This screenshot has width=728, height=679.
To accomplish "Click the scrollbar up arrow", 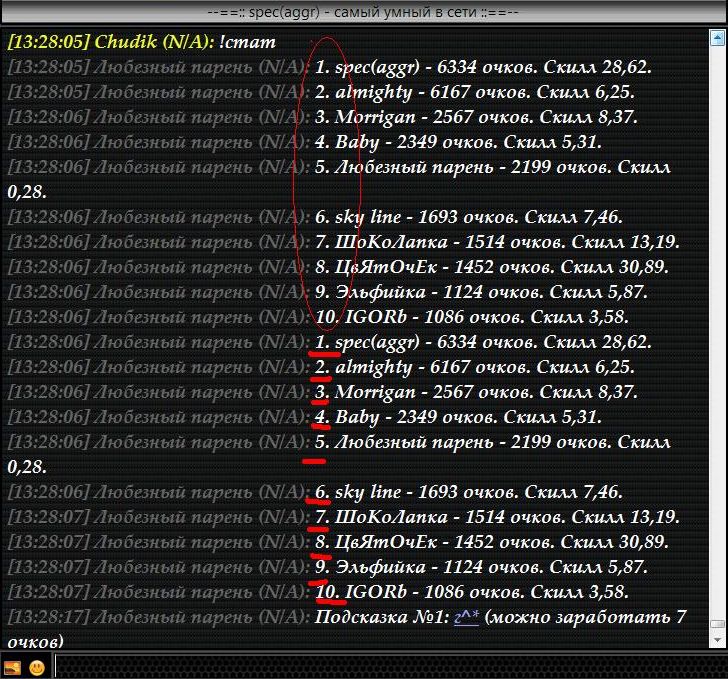I will click(717, 37).
